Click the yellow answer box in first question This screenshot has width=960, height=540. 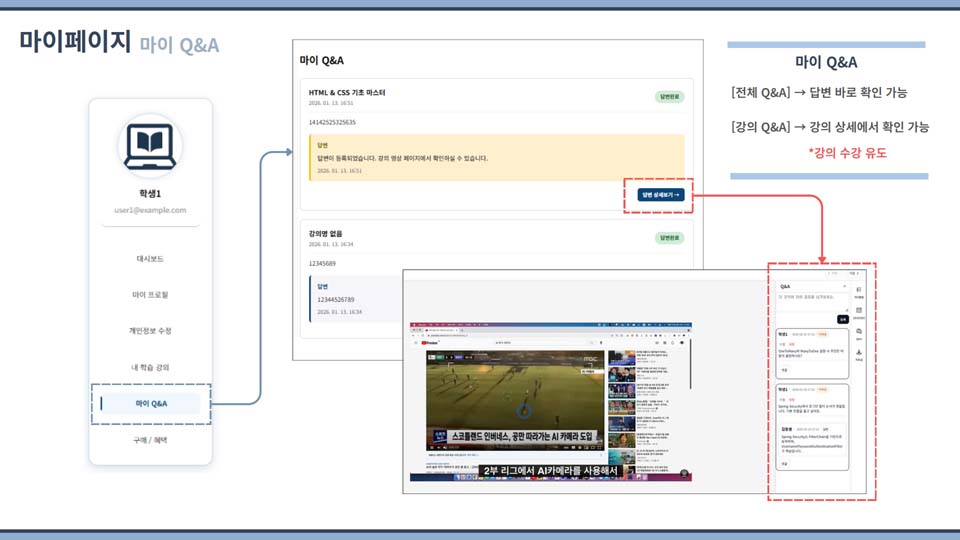[x=496, y=158]
